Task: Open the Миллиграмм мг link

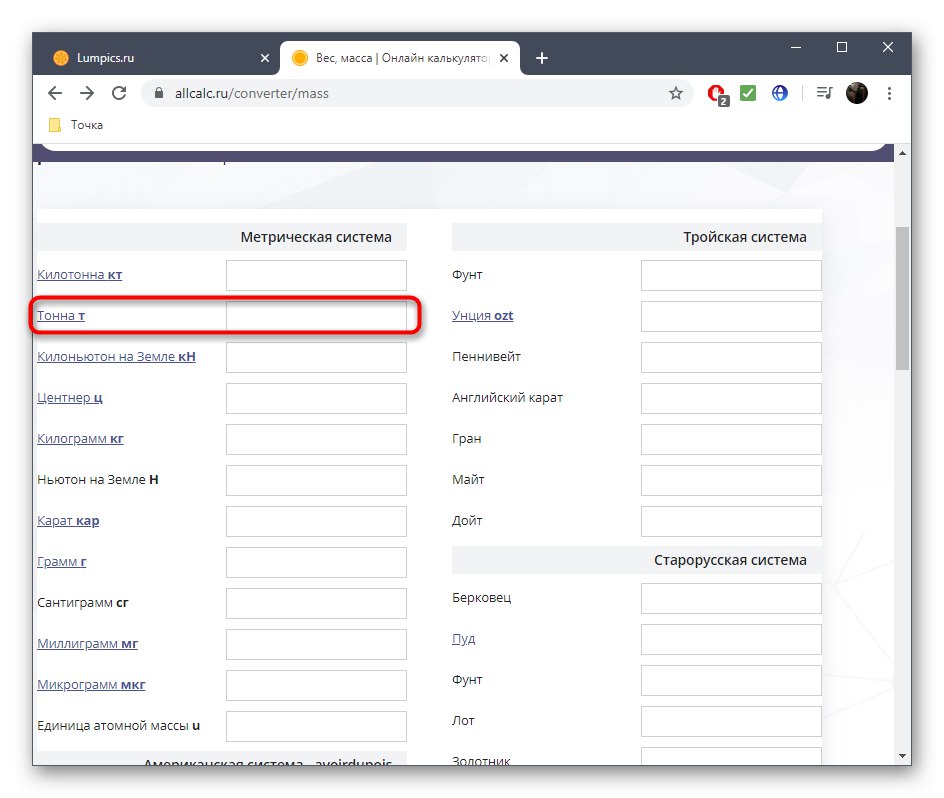Action: pyautogui.click(x=87, y=643)
